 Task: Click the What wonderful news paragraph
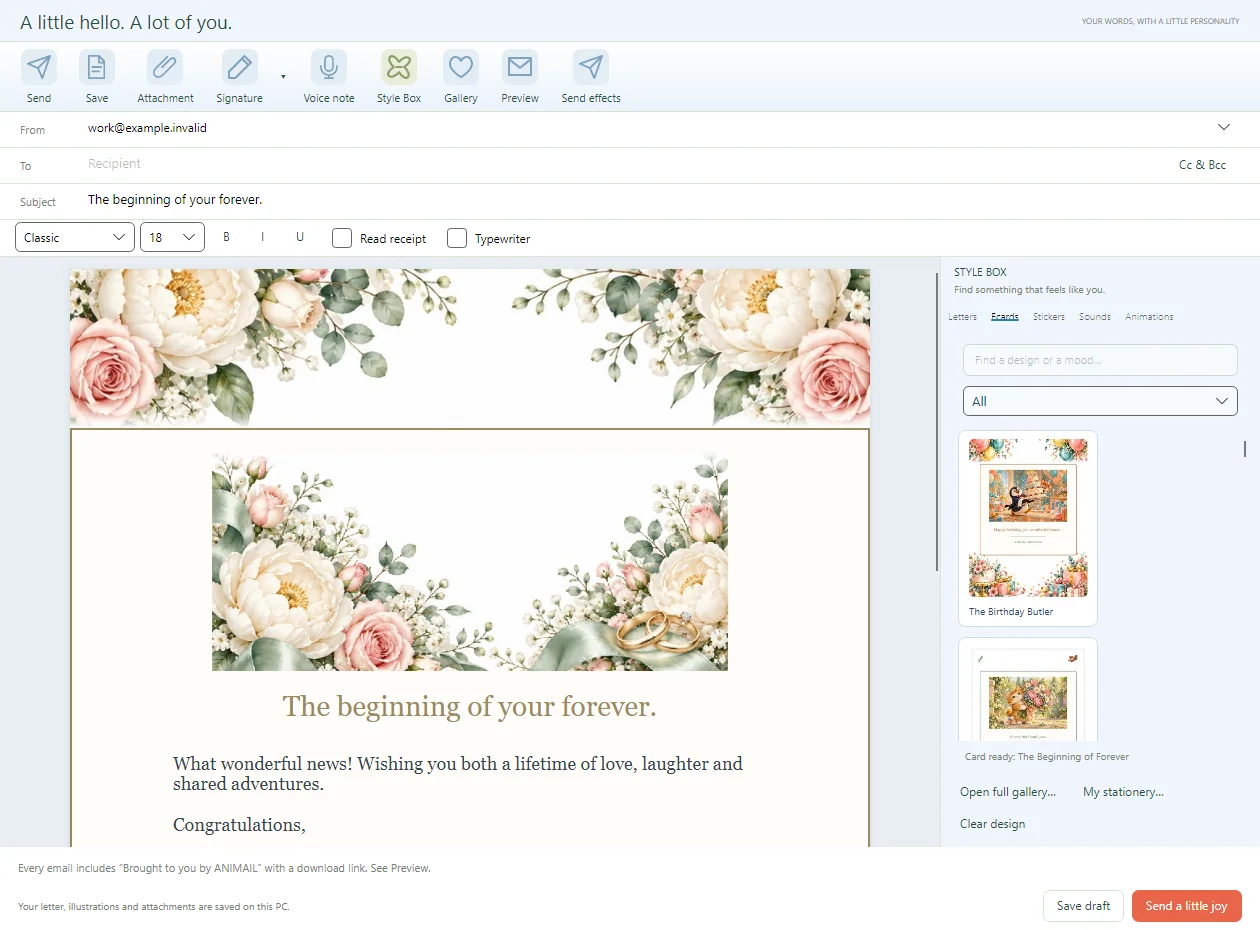(458, 774)
